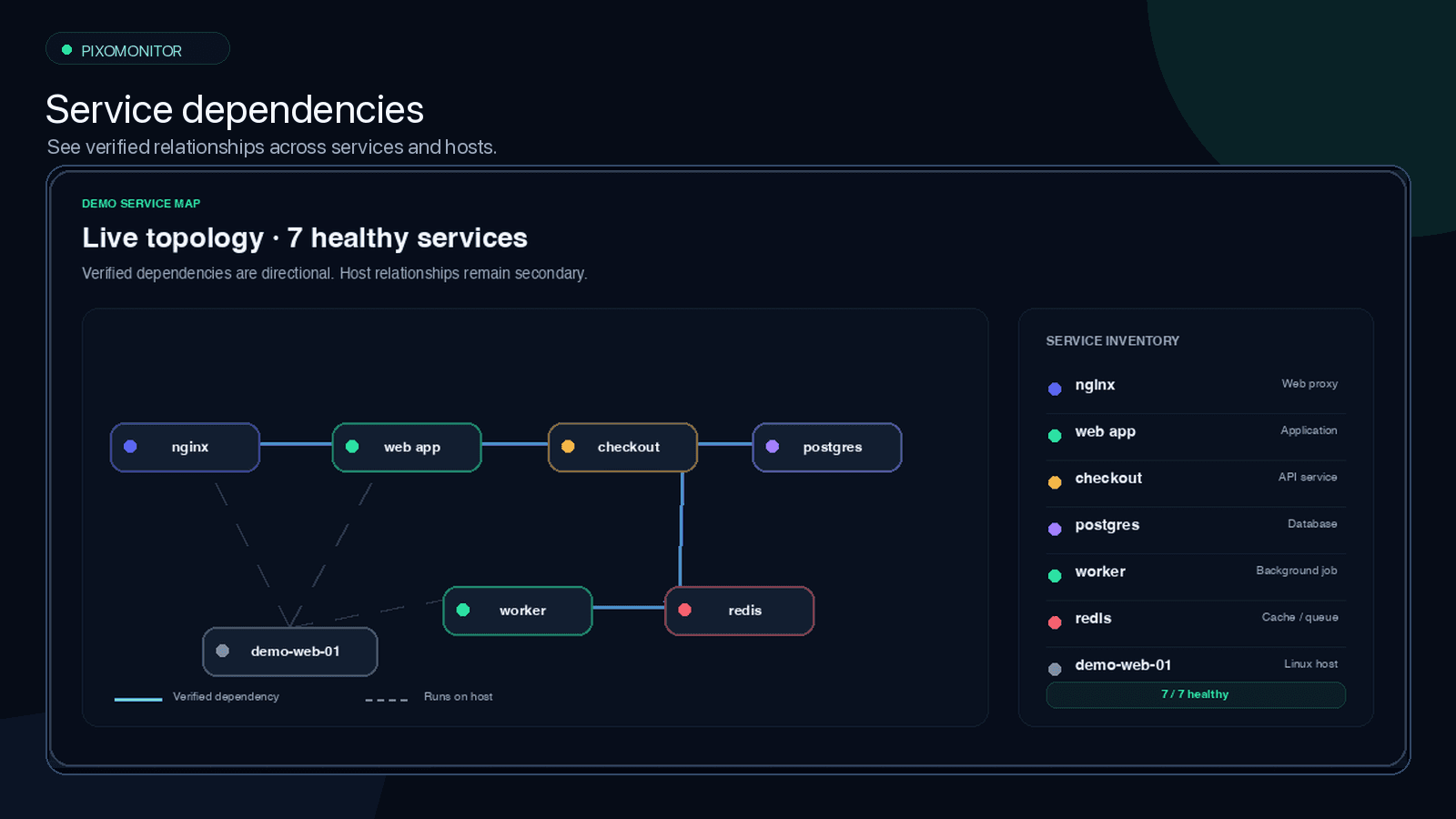Click the red status dot inside the redis node
Viewport: 1456px width, 819px height.
685,610
